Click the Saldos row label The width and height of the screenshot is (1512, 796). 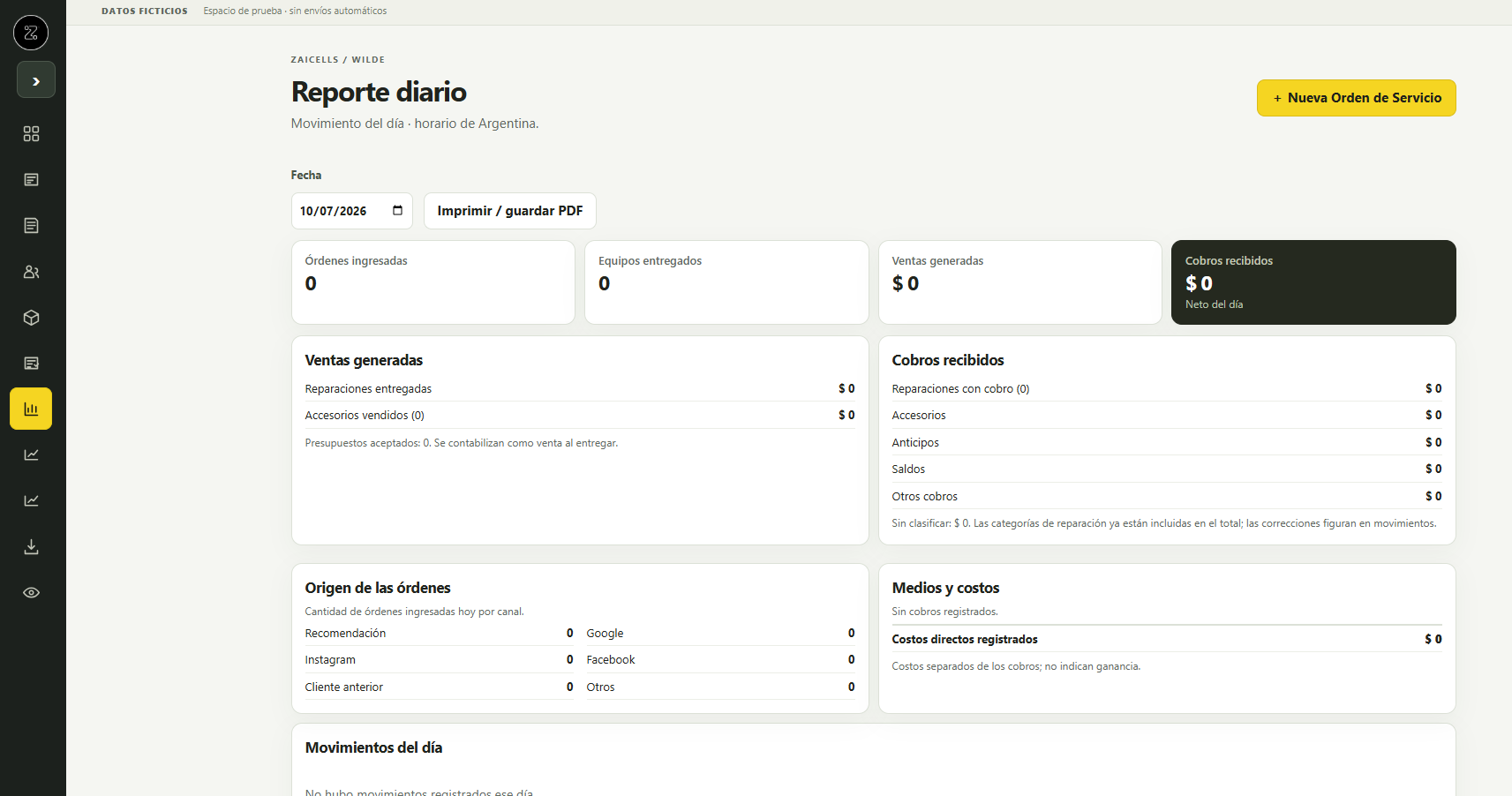908,469
